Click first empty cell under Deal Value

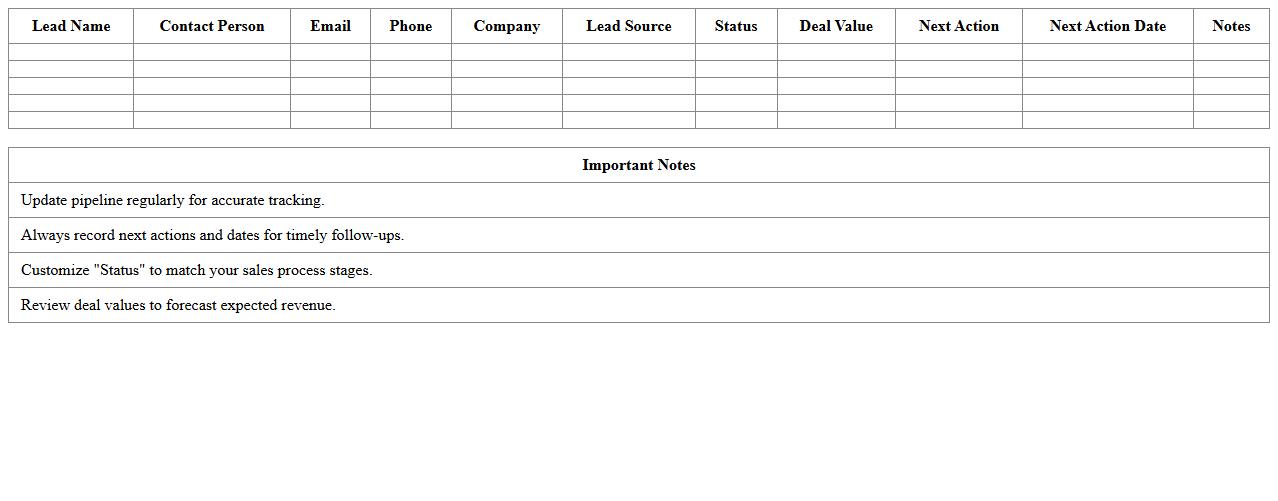pyautogui.click(x=836, y=52)
